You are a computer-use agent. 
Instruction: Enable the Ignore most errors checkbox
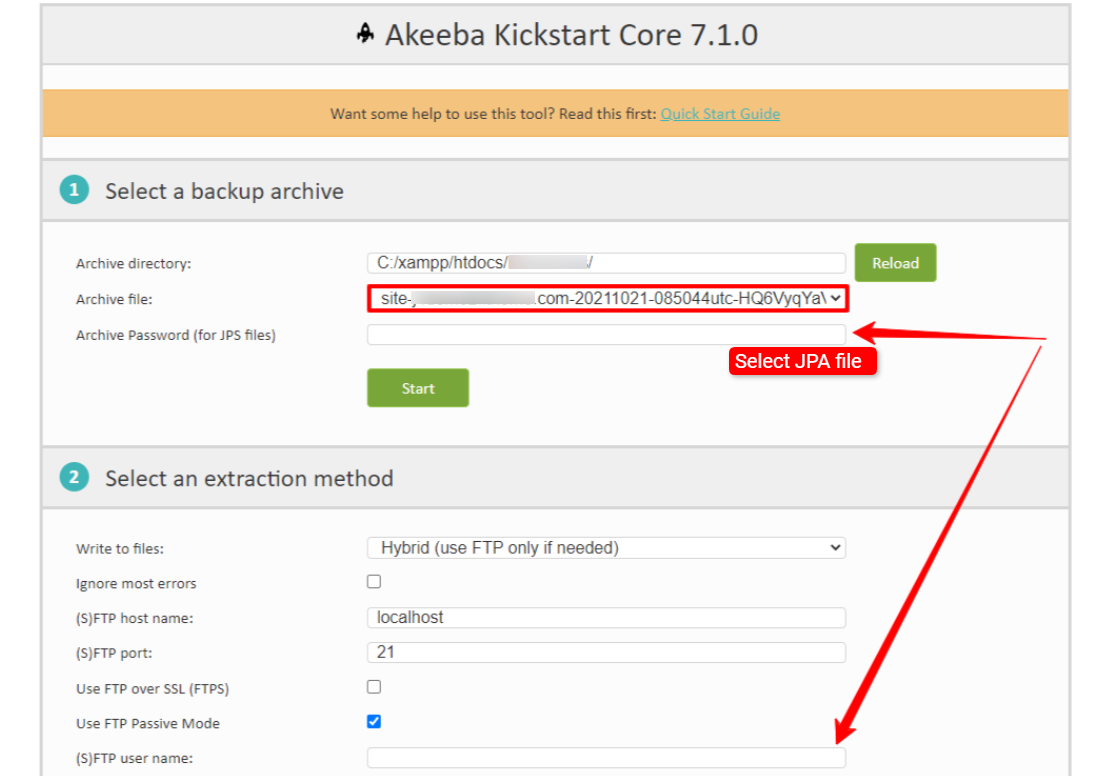click(374, 582)
